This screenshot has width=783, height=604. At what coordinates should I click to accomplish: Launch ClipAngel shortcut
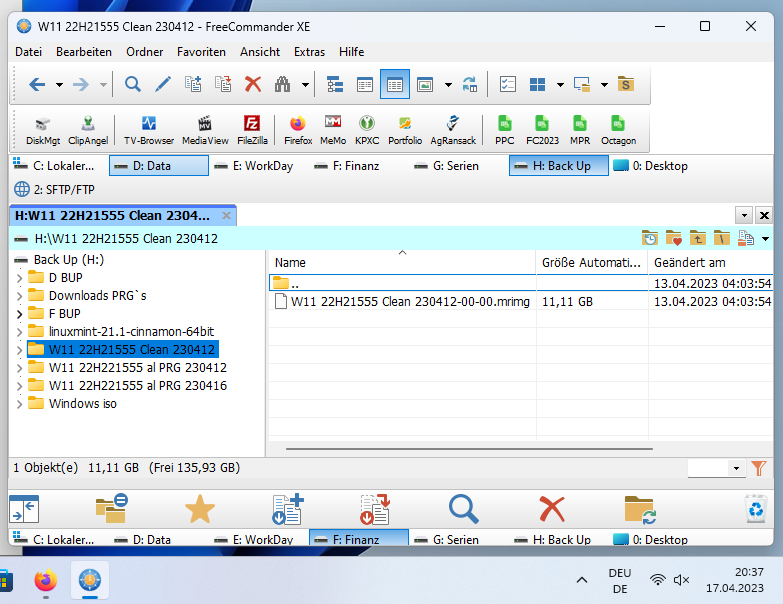coord(88,130)
